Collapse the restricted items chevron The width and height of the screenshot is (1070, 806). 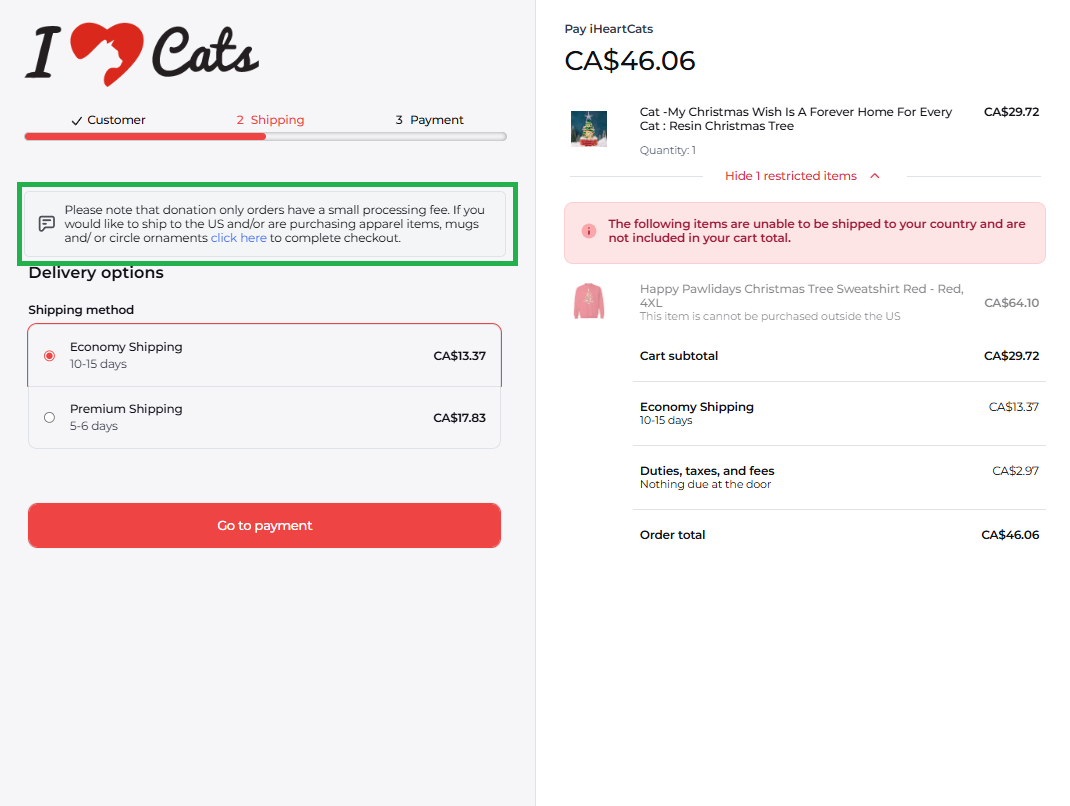[875, 176]
